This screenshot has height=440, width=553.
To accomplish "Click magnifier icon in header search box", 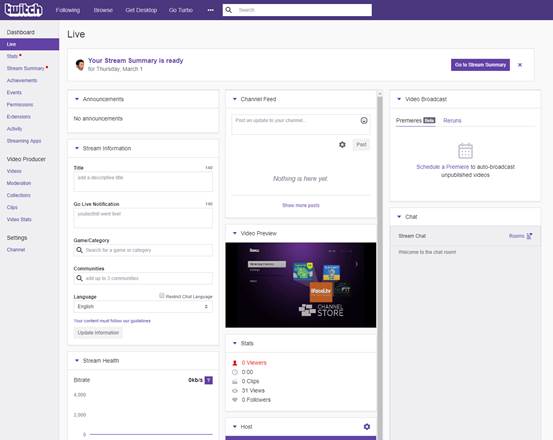I will click(229, 10).
